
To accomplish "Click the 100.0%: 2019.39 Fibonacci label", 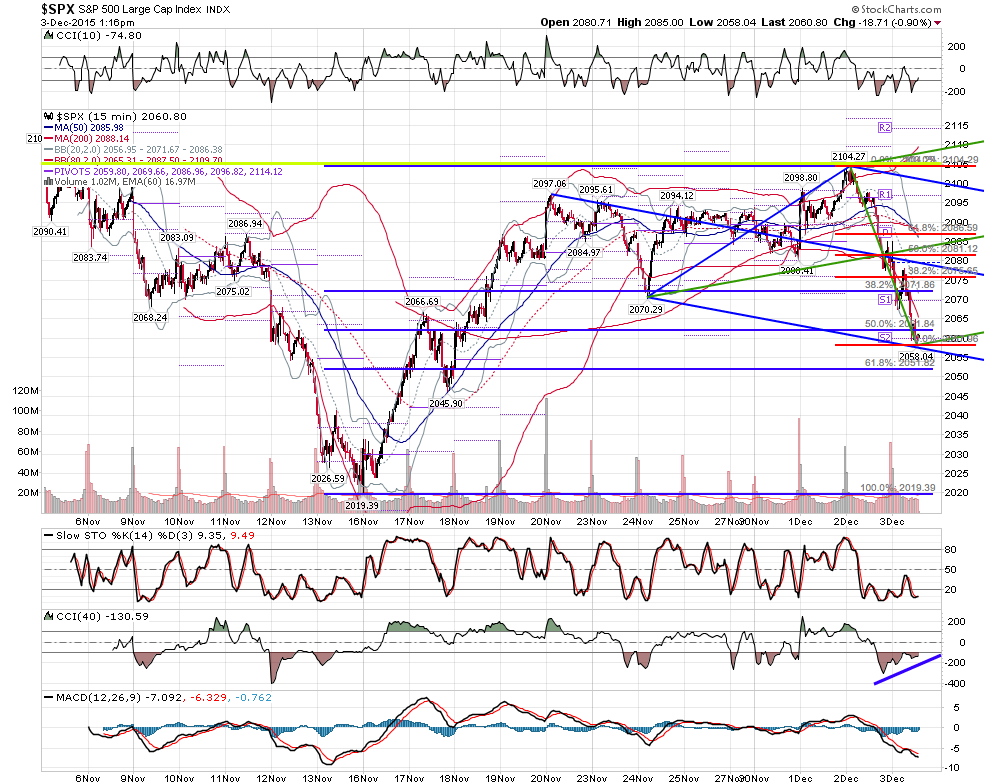I will [x=897, y=488].
